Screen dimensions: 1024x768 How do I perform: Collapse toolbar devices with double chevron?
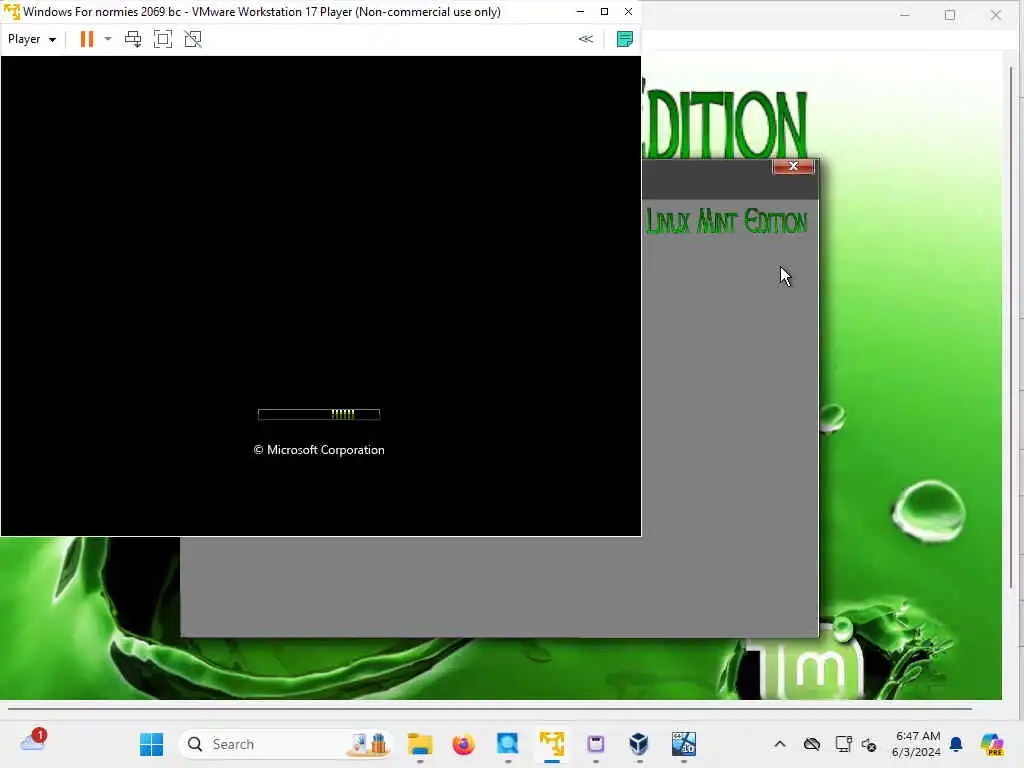coord(586,39)
